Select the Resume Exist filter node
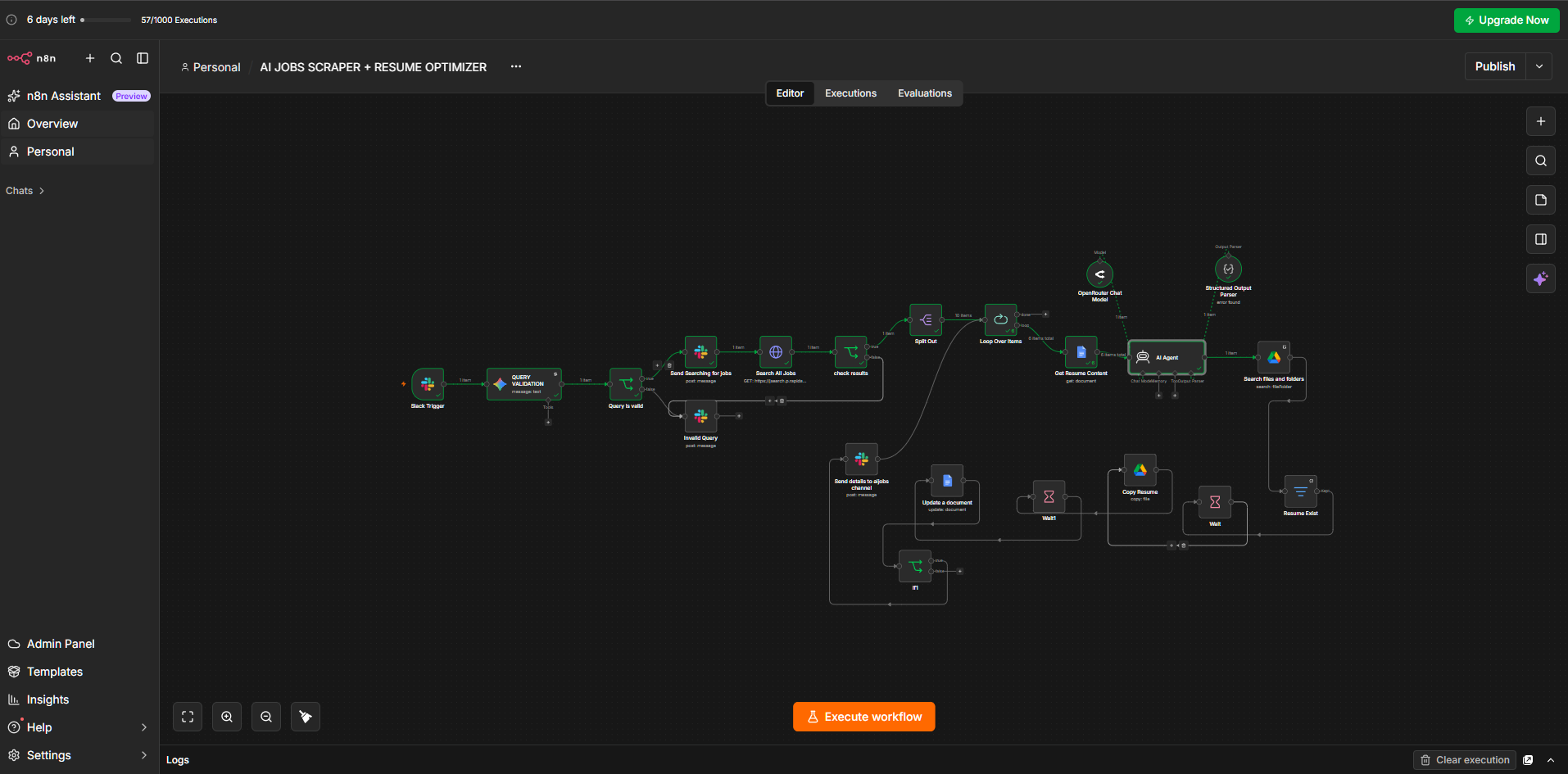1568x774 pixels. click(x=1301, y=492)
